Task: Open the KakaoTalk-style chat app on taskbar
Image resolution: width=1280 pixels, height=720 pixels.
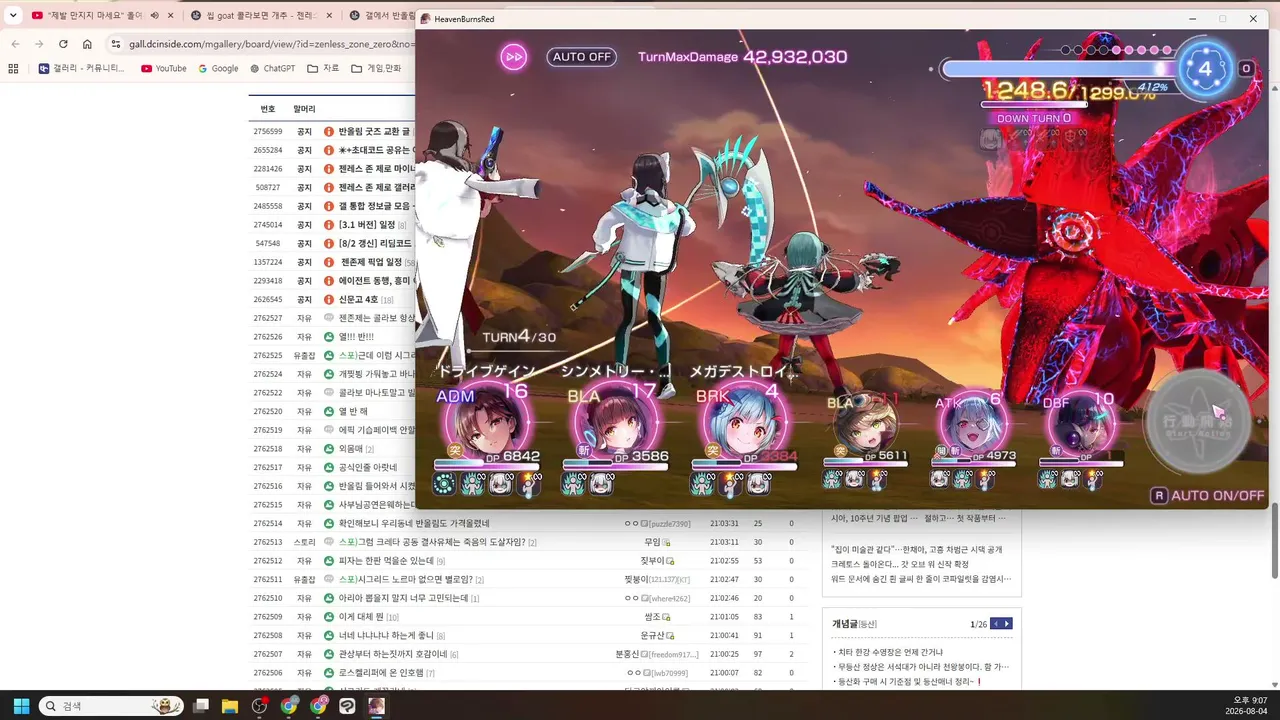Action: click(x=347, y=706)
